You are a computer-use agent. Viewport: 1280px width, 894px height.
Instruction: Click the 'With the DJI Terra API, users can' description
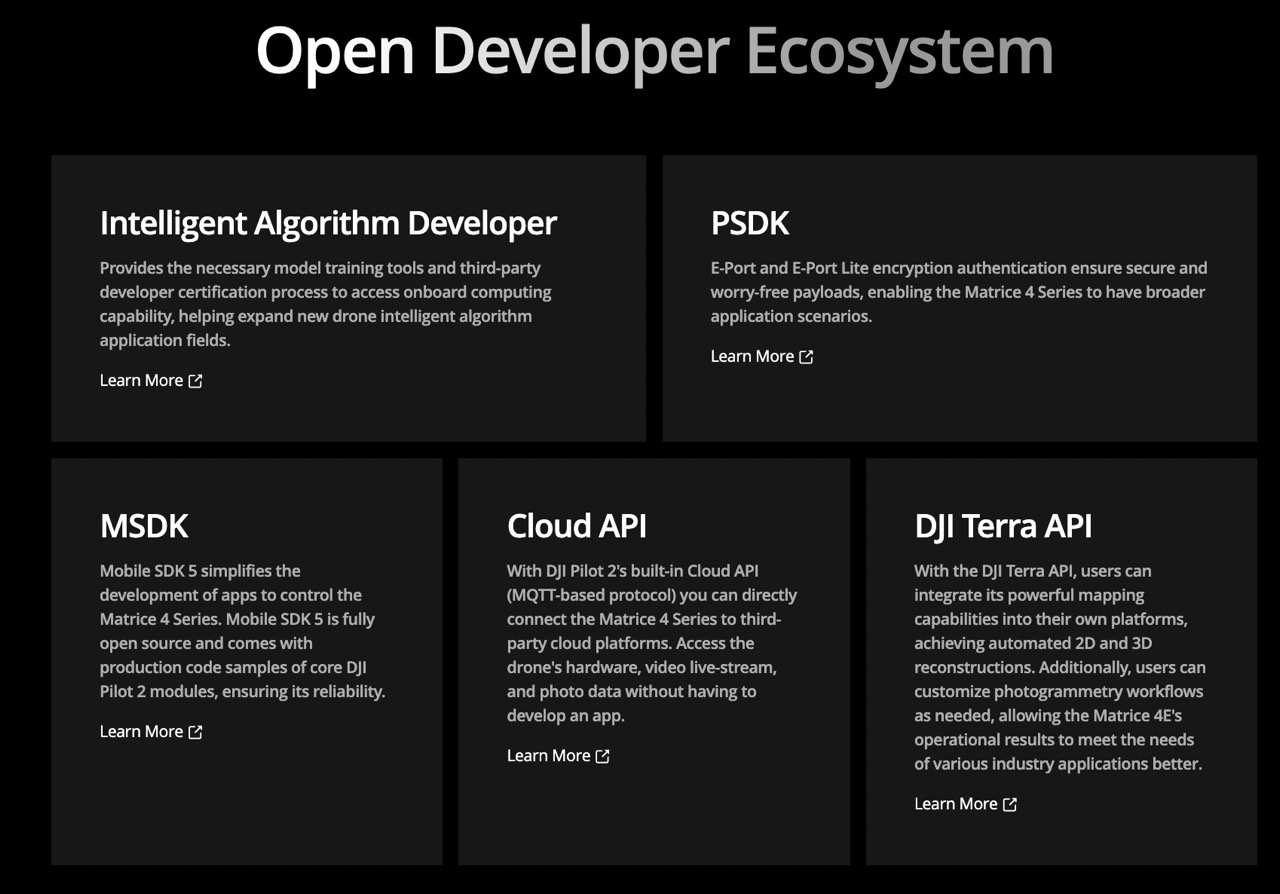click(1060, 667)
